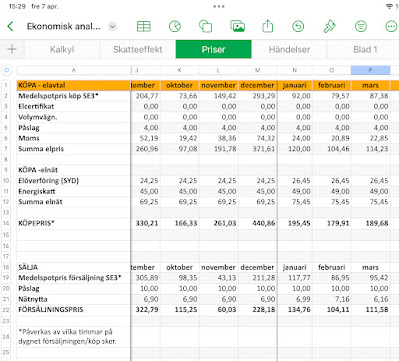
Task: Tap the multitasking three dots at top
Action: click(x=219, y=6)
